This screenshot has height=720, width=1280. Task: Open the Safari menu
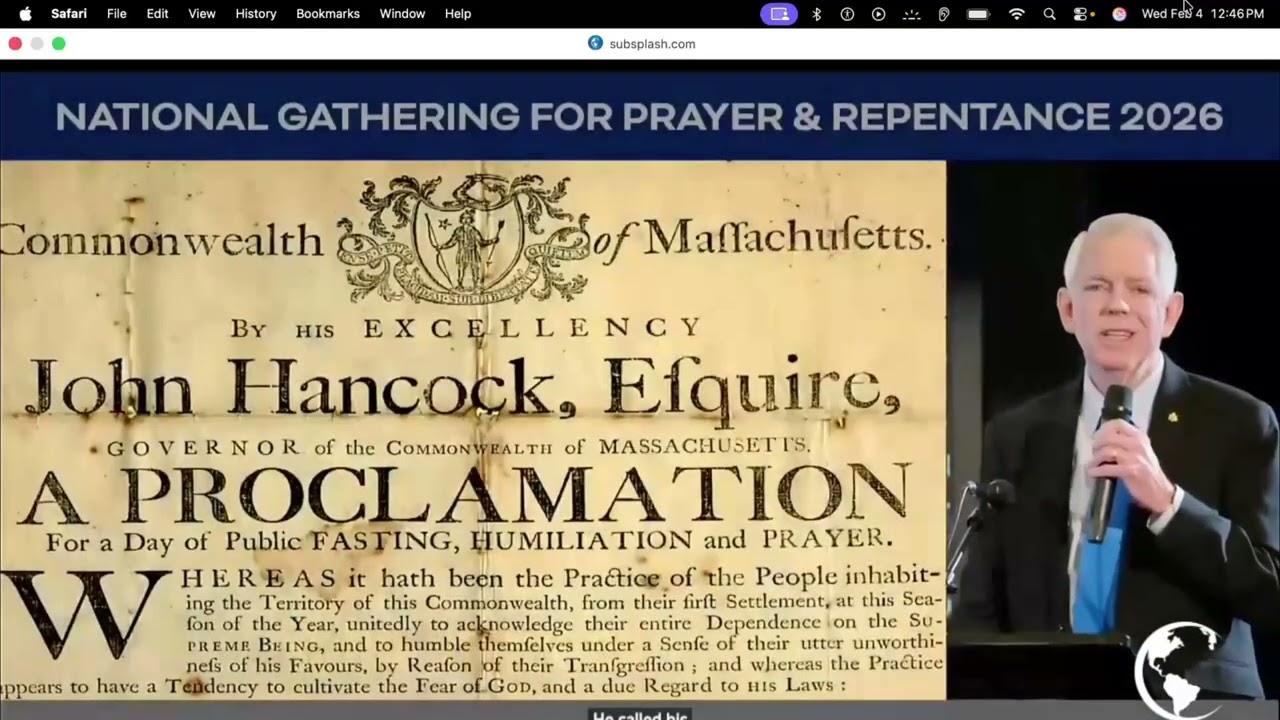coord(69,14)
